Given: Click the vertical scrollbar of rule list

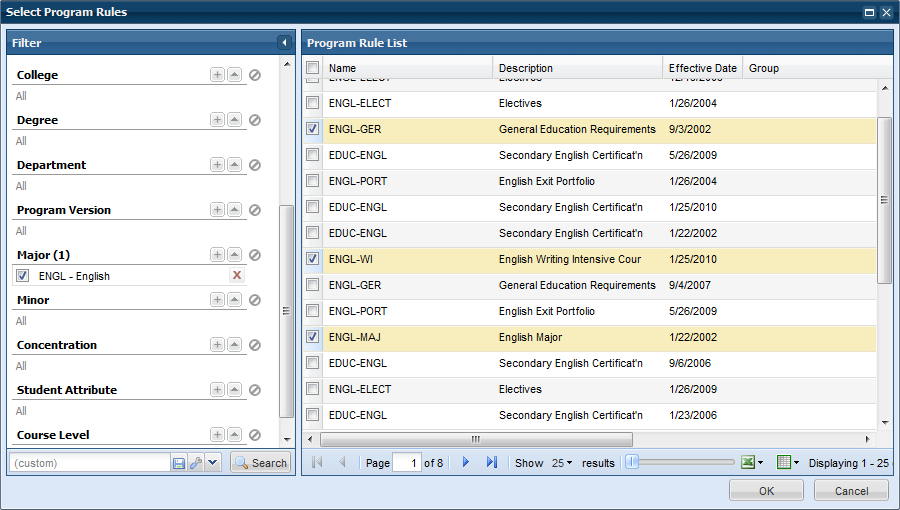Looking at the screenshot, I should tap(885, 200).
